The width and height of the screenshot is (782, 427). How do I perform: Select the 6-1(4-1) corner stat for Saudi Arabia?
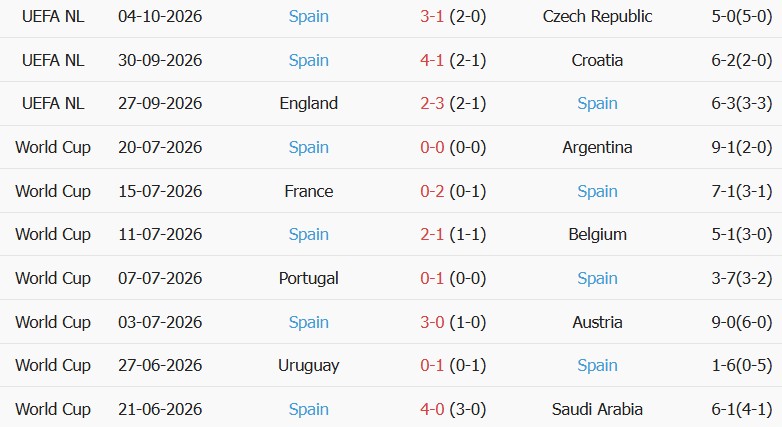click(x=742, y=409)
